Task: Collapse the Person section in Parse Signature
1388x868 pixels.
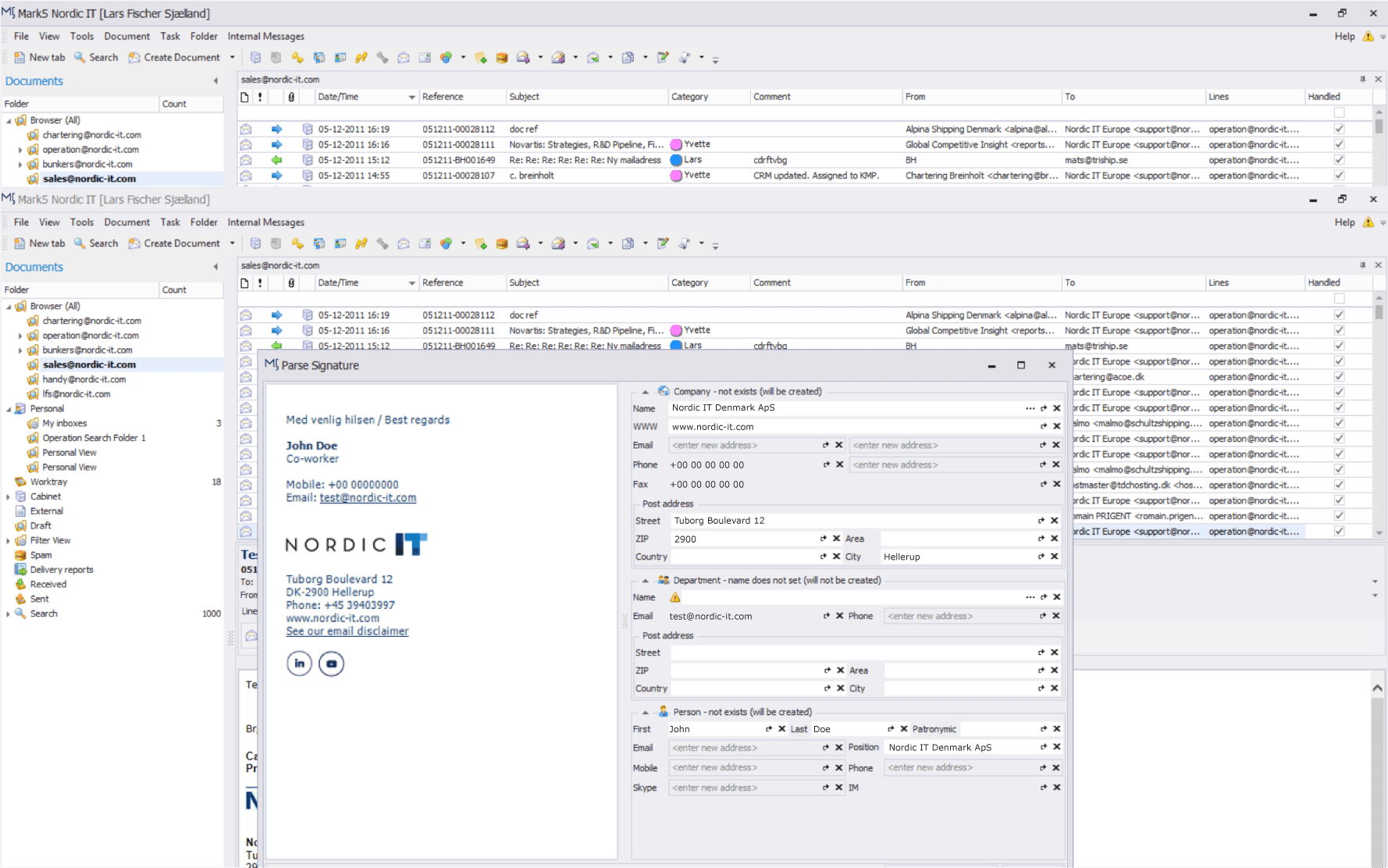Action: (645, 713)
